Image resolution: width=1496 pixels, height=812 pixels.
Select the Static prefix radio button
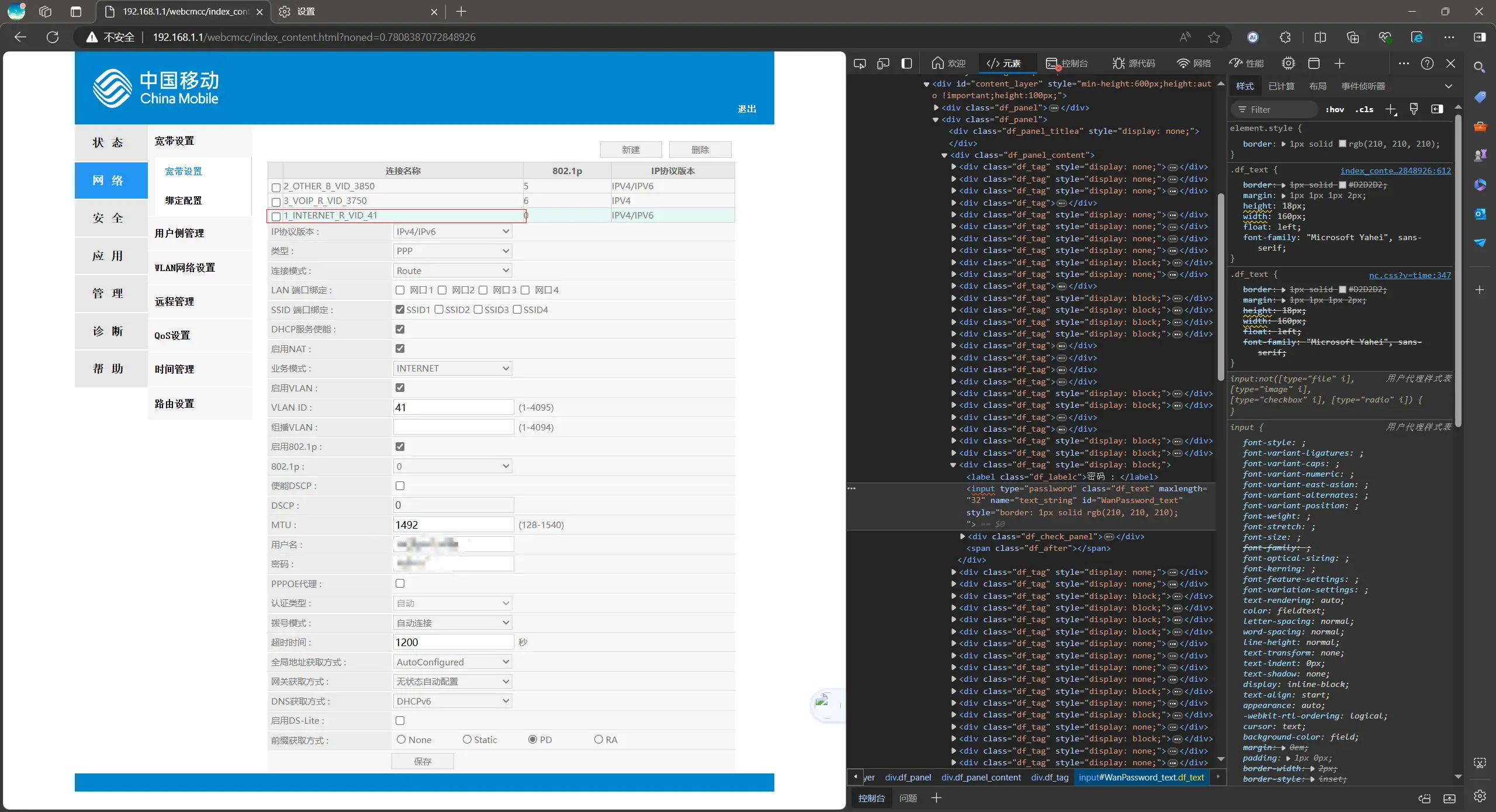(467, 740)
